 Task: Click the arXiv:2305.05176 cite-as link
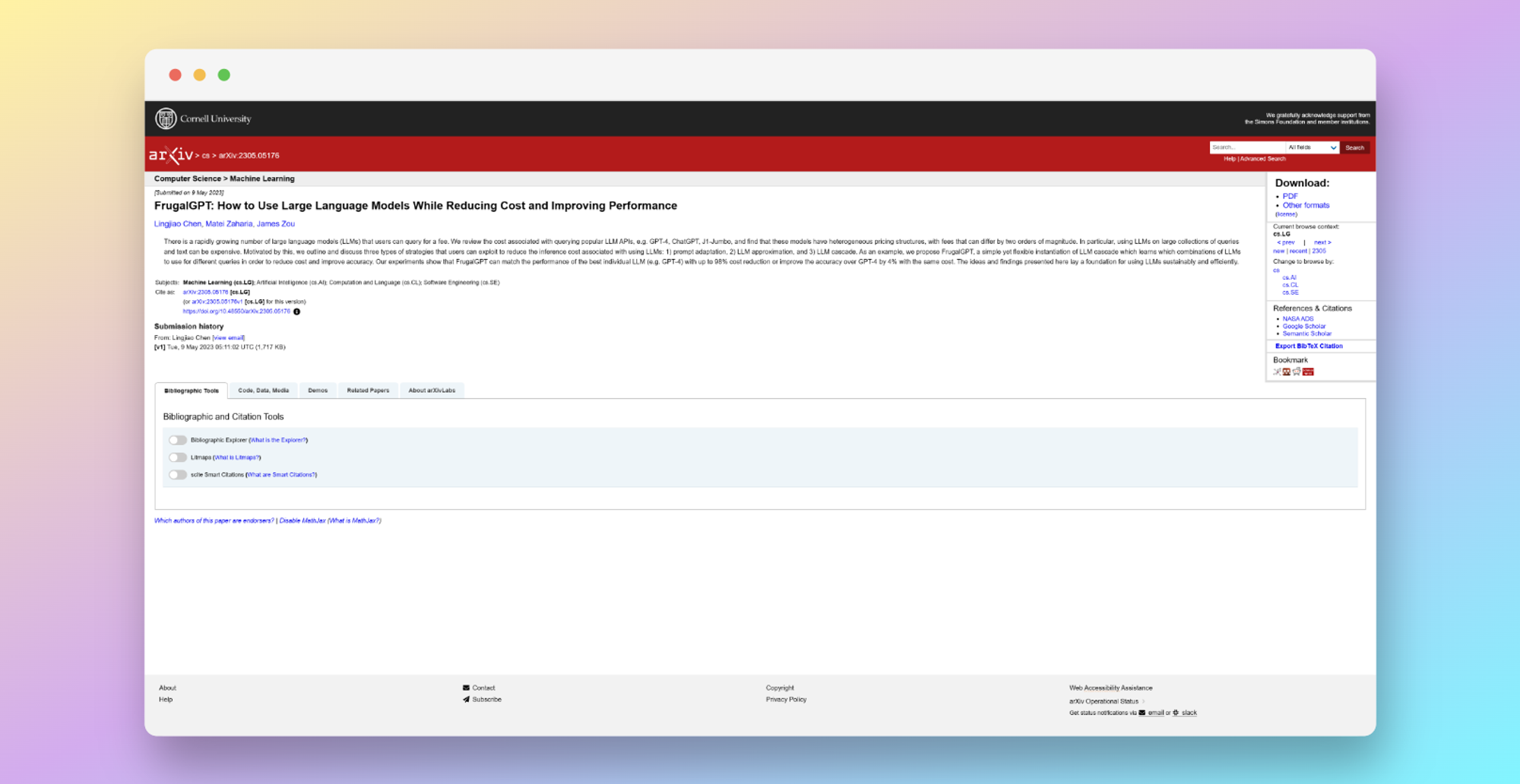(205, 292)
